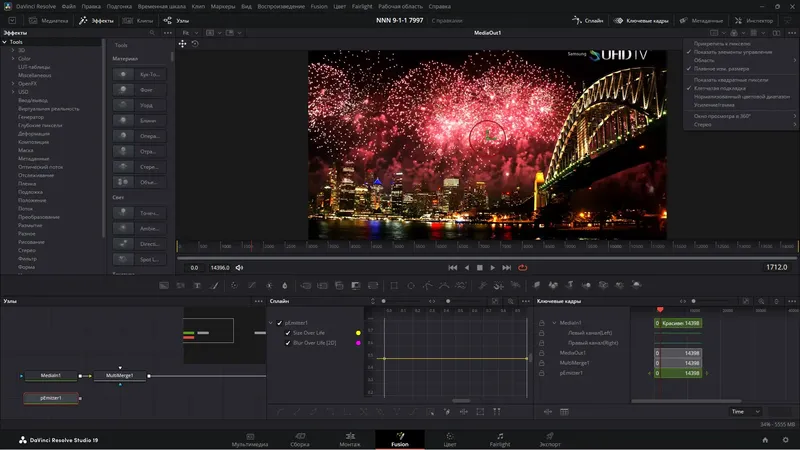
Task: Expand the Color category in Tools tree
Action: coord(12,59)
